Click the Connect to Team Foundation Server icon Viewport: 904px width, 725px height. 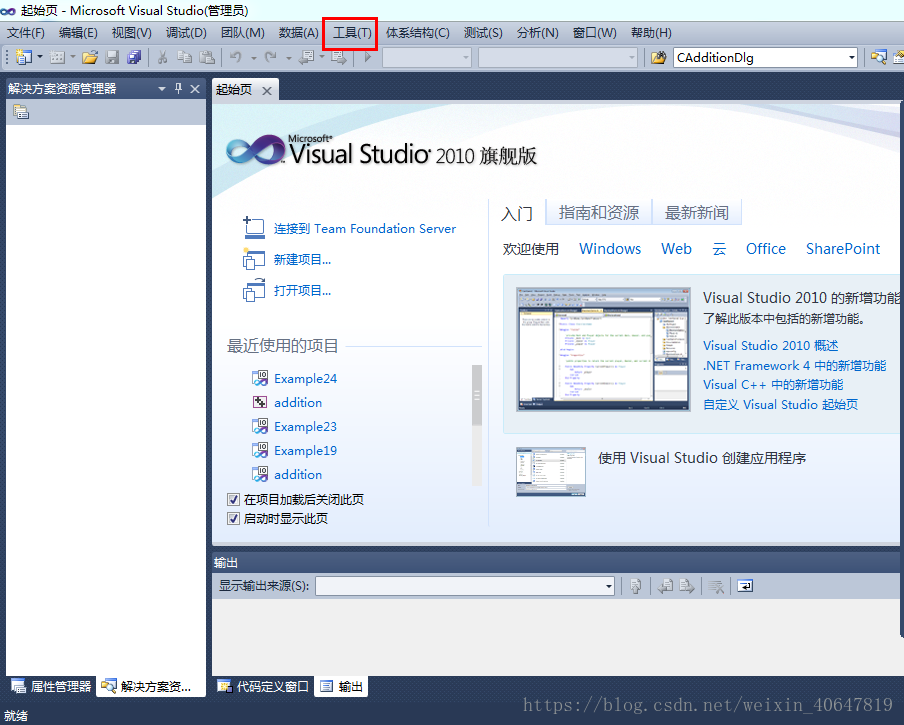[x=254, y=228]
